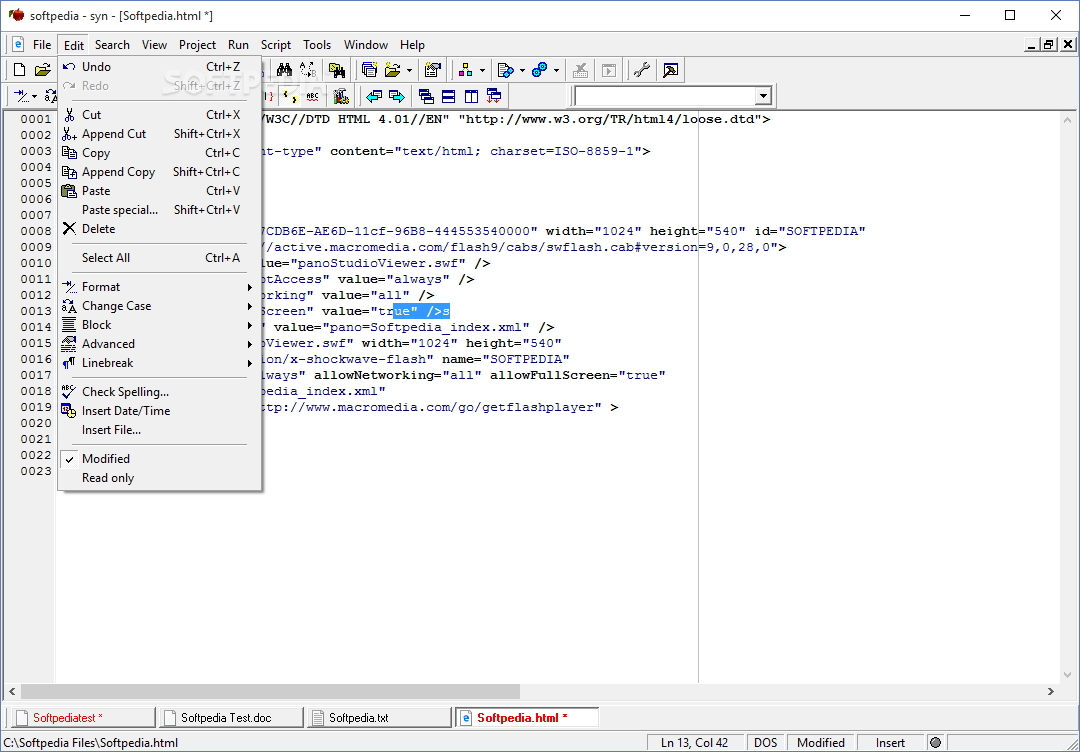Screen dimensions: 1080x752
Task: Click the 'DOS' status bar entry
Action: pyautogui.click(x=765, y=742)
